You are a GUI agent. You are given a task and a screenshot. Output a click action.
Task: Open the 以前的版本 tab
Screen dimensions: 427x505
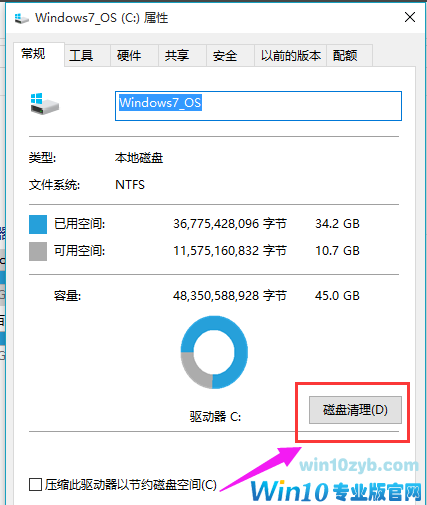[x=290, y=55]
